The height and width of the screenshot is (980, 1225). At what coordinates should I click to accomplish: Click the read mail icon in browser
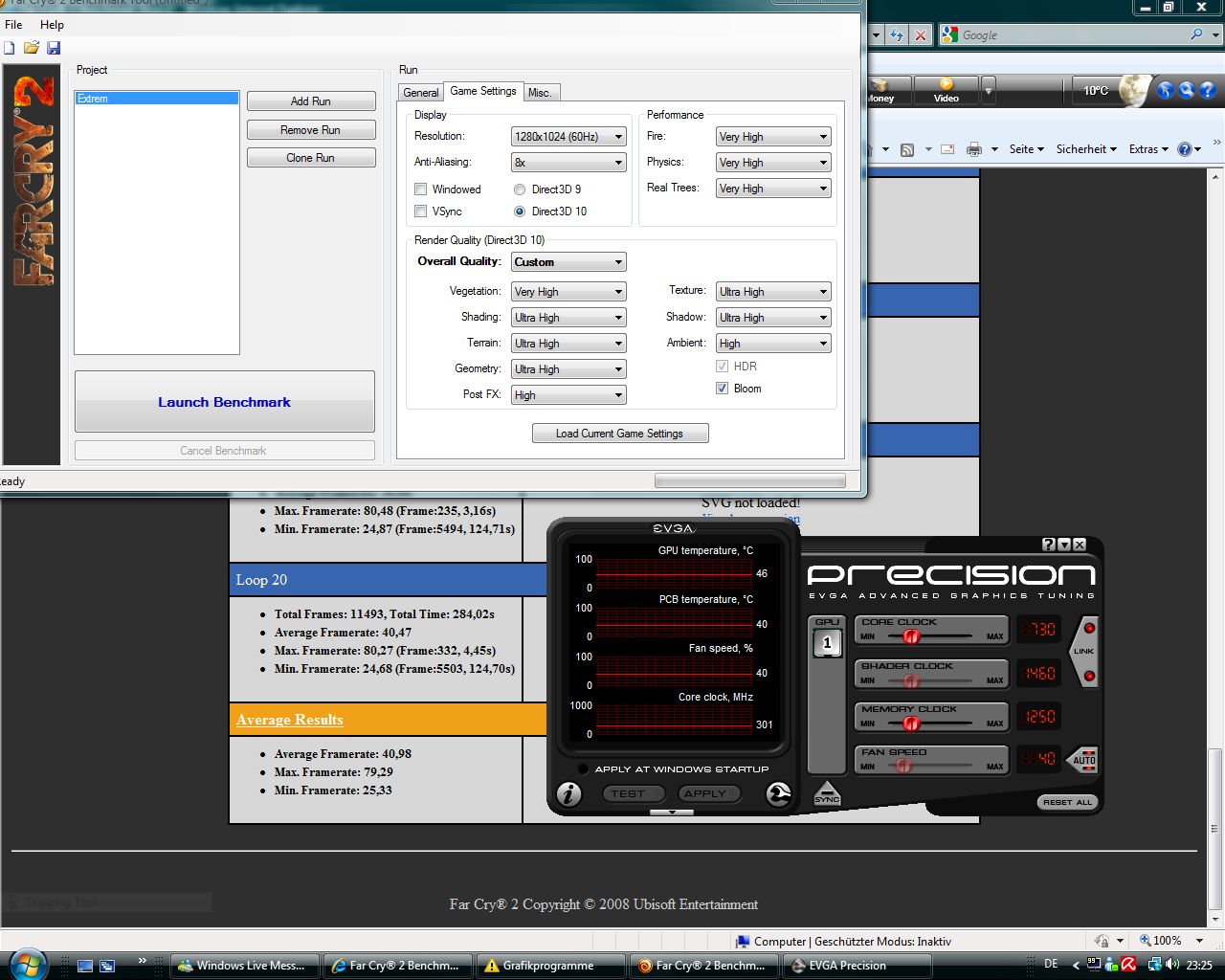click(947, 149)
